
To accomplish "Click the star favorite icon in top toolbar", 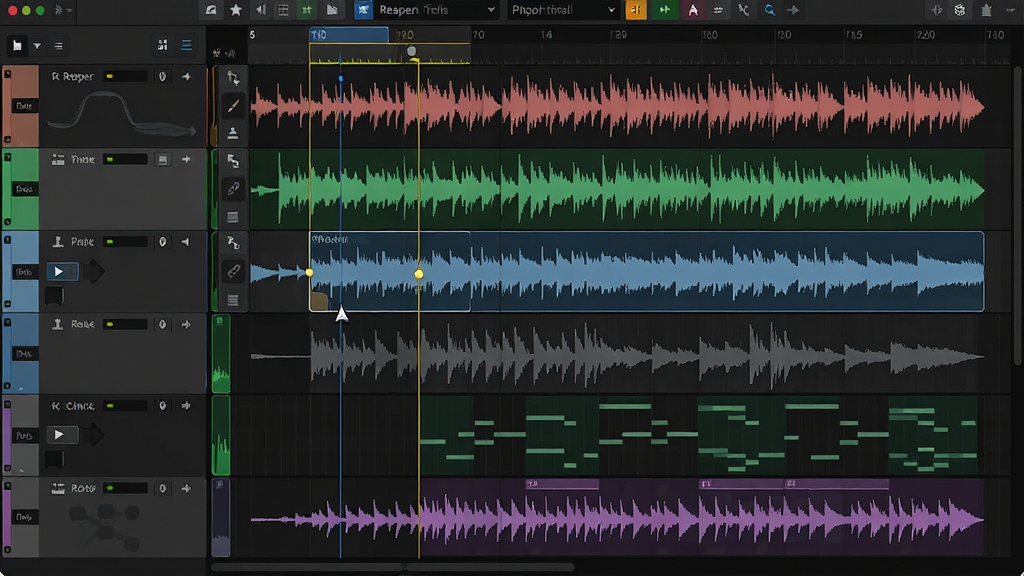I will tap(236, 10).
